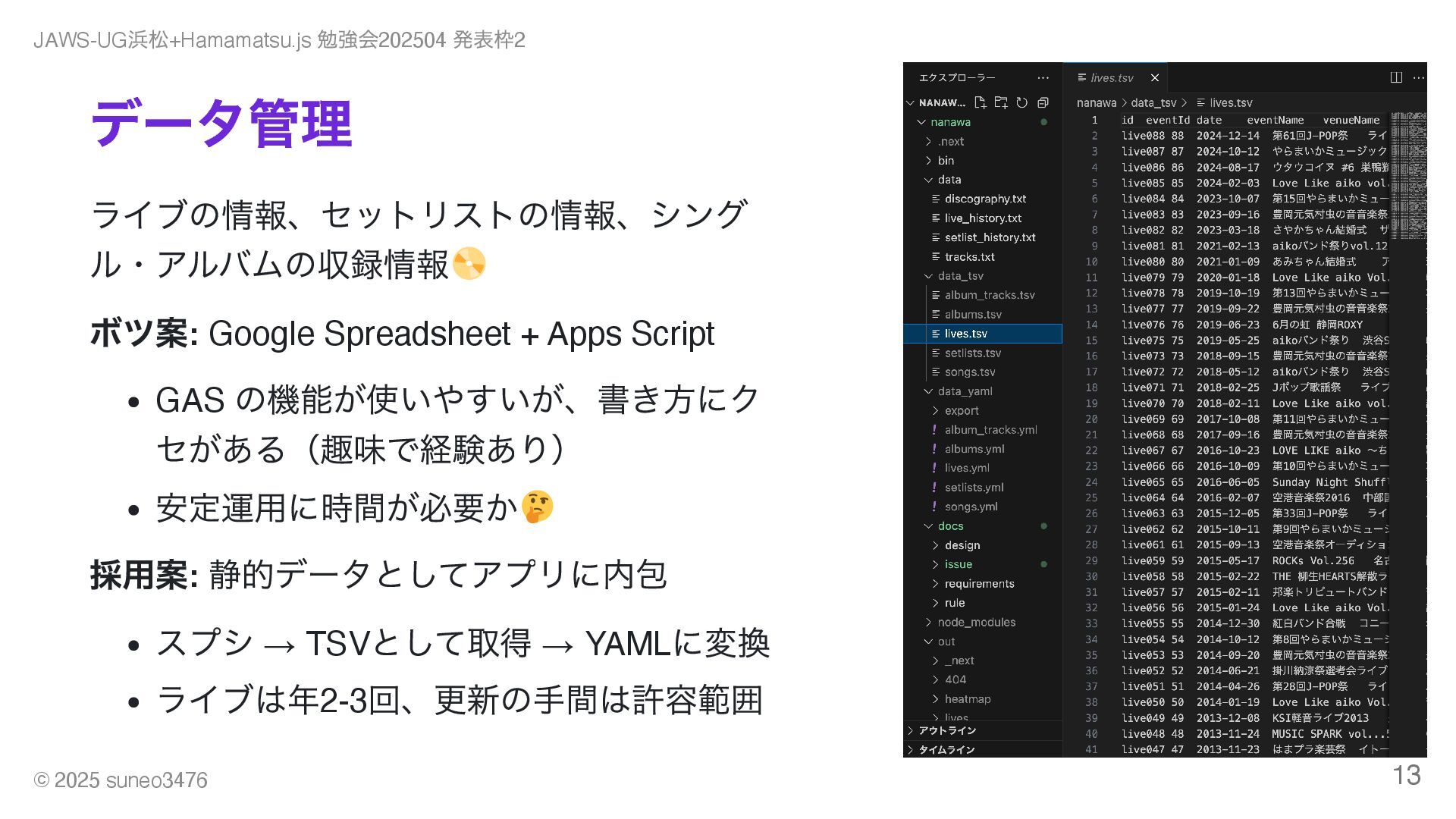The height and width of the screenshot is (819, 1456).
Task: Collapse the data_yaml folder
Action: click(929, 391)
